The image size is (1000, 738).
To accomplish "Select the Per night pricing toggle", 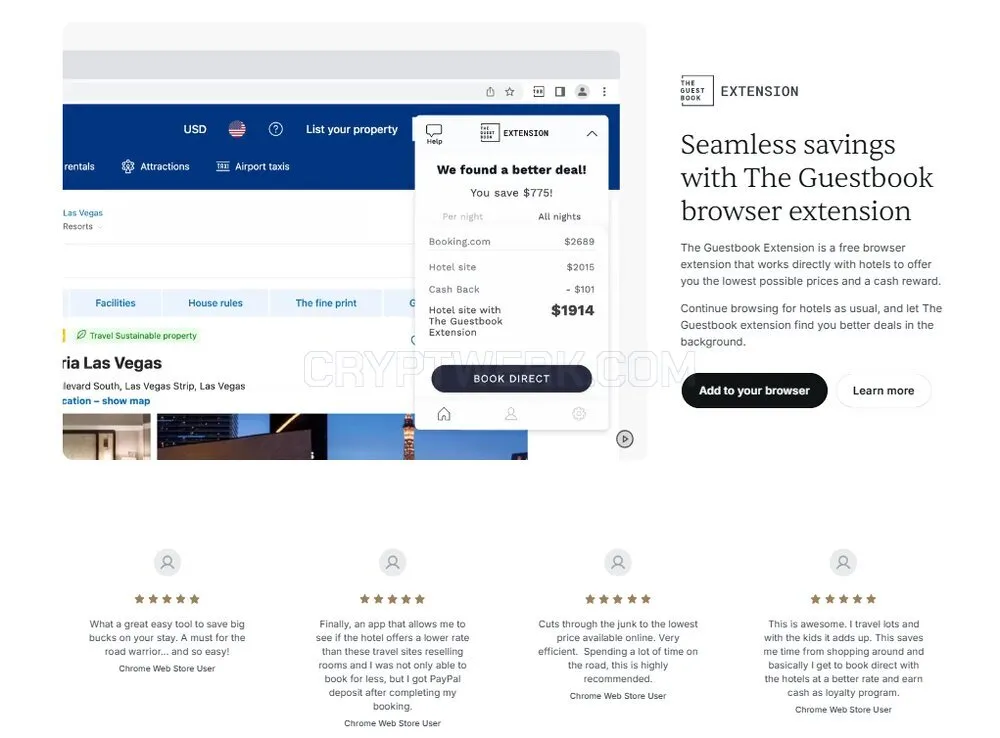I will coord(462,217).
